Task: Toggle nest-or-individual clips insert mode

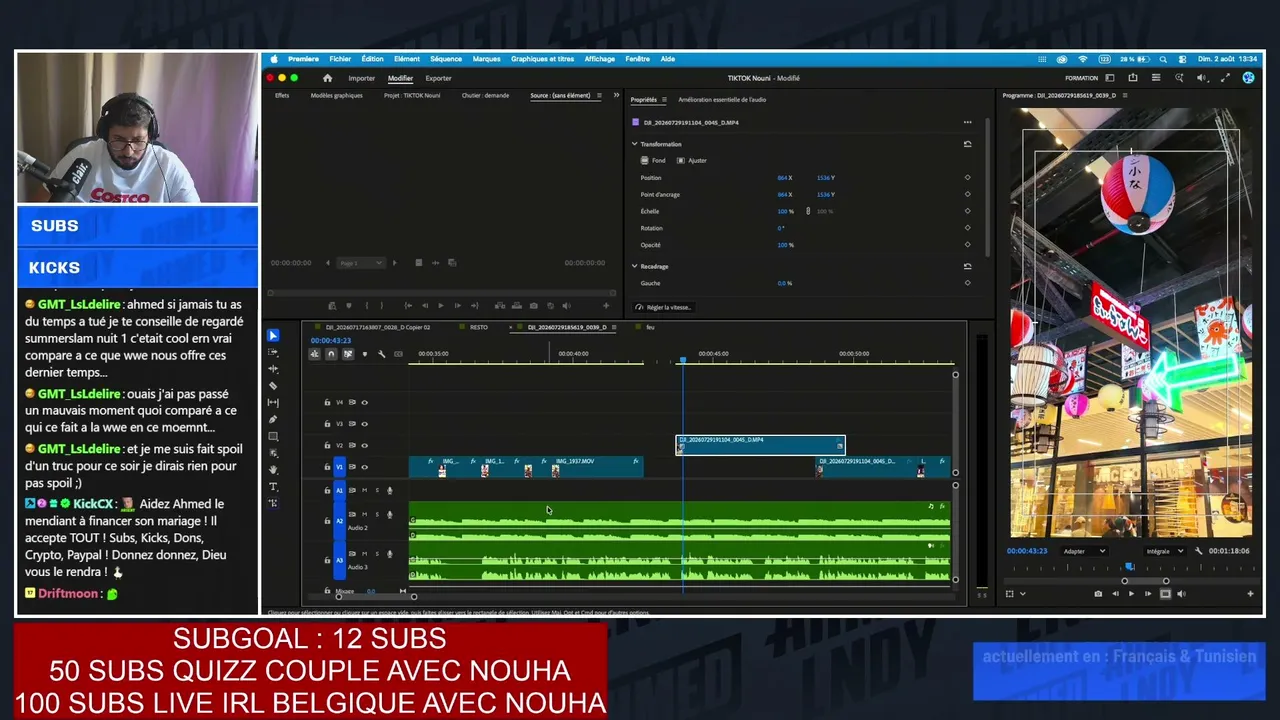Action: coord(315,354)
